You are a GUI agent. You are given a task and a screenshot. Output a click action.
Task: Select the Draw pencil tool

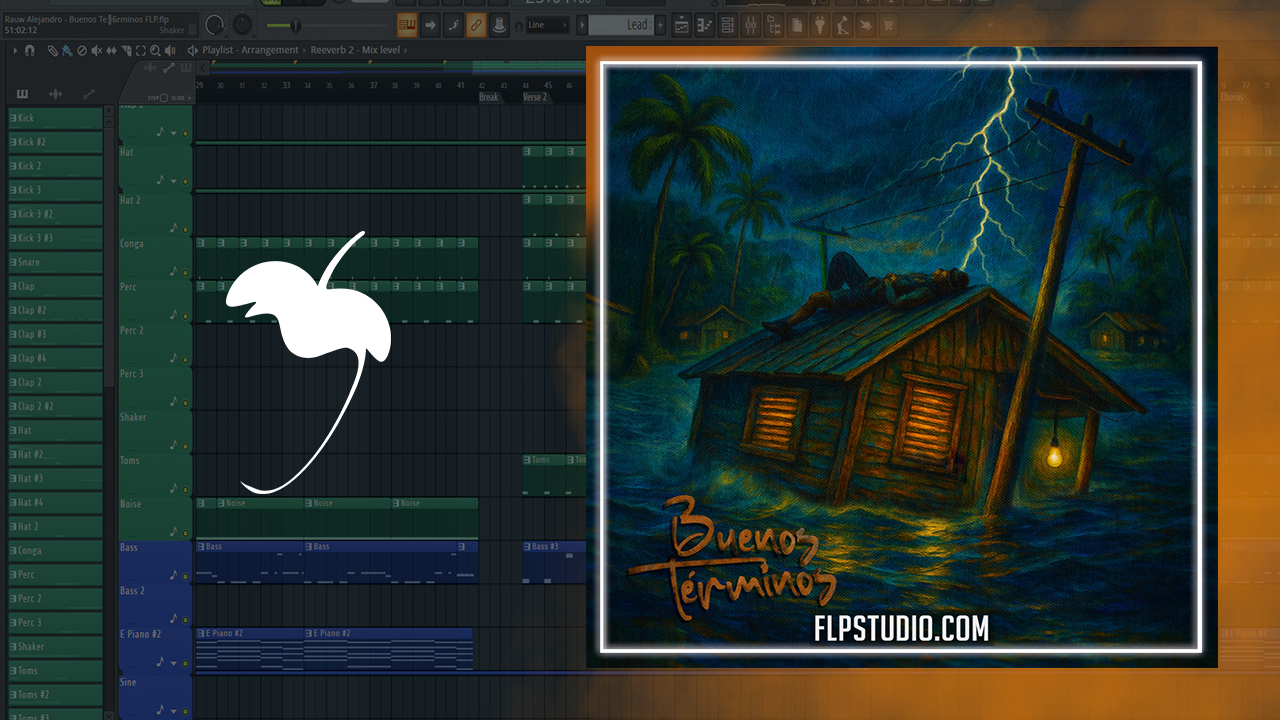point(52,50)
